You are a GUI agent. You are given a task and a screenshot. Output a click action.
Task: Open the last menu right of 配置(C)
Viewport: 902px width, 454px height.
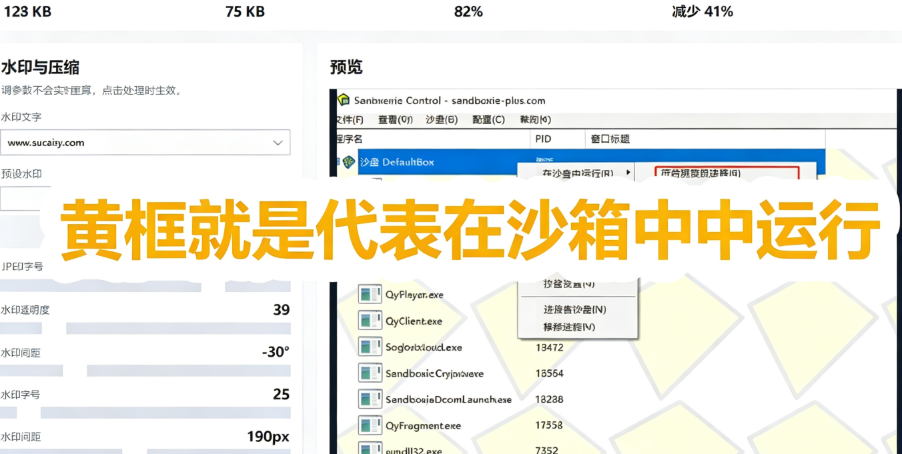pos(536,120)
